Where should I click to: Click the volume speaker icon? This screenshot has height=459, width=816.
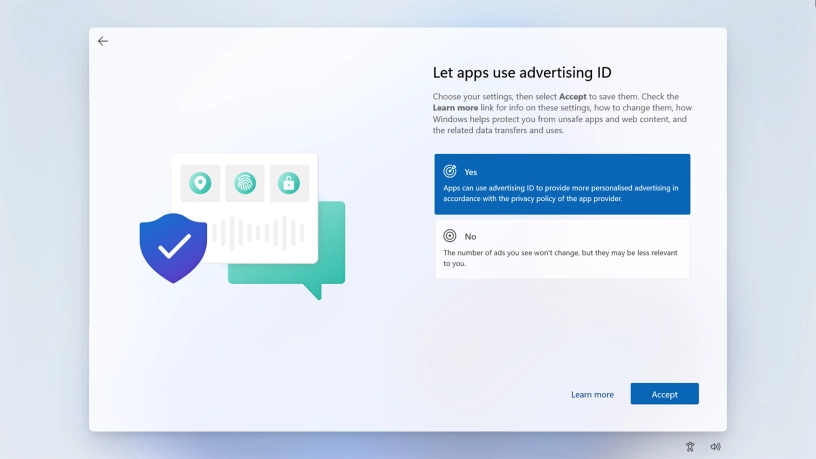click(715, 447)
